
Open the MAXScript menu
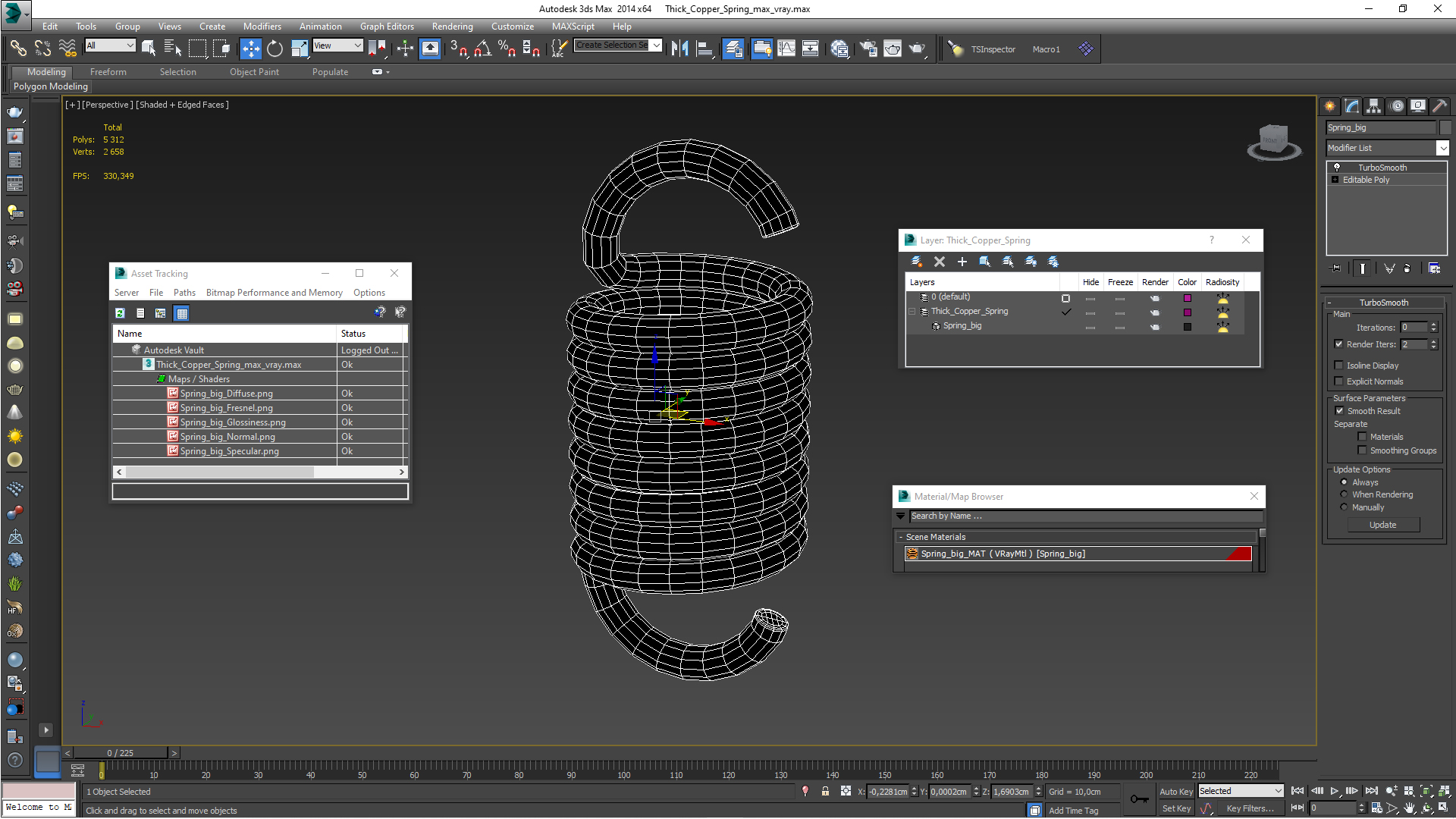(x=573, y=26)
